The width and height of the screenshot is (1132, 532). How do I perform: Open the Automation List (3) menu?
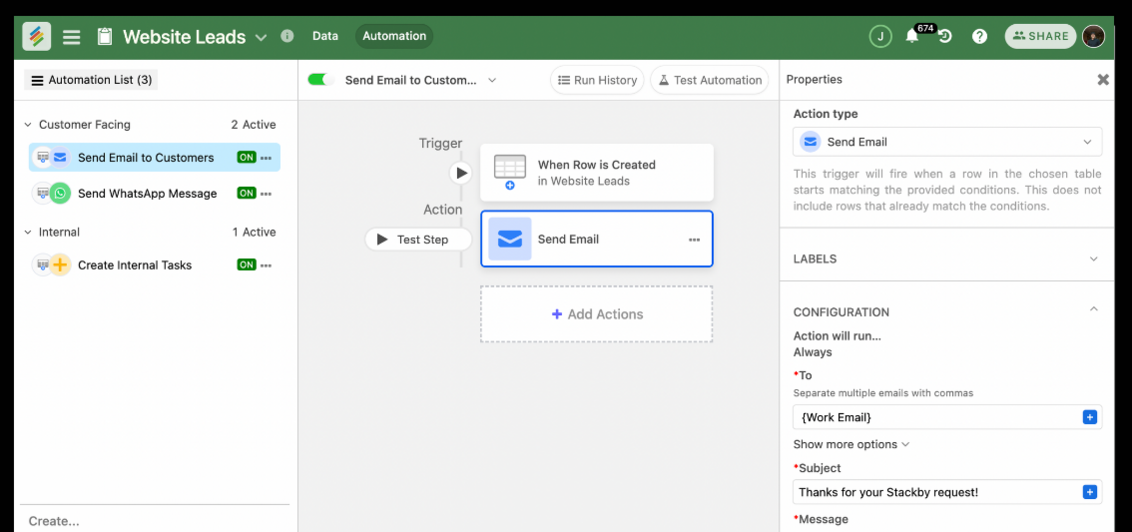coord(91,80)
